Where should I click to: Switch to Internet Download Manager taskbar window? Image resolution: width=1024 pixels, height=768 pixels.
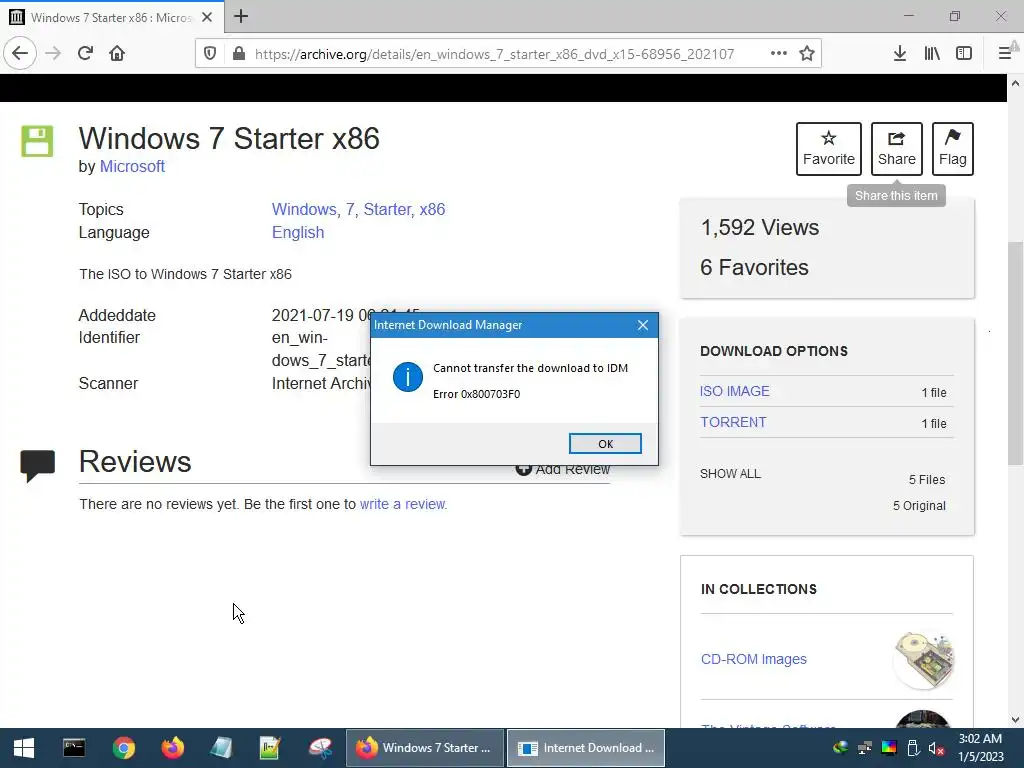(x=586, y=748)
